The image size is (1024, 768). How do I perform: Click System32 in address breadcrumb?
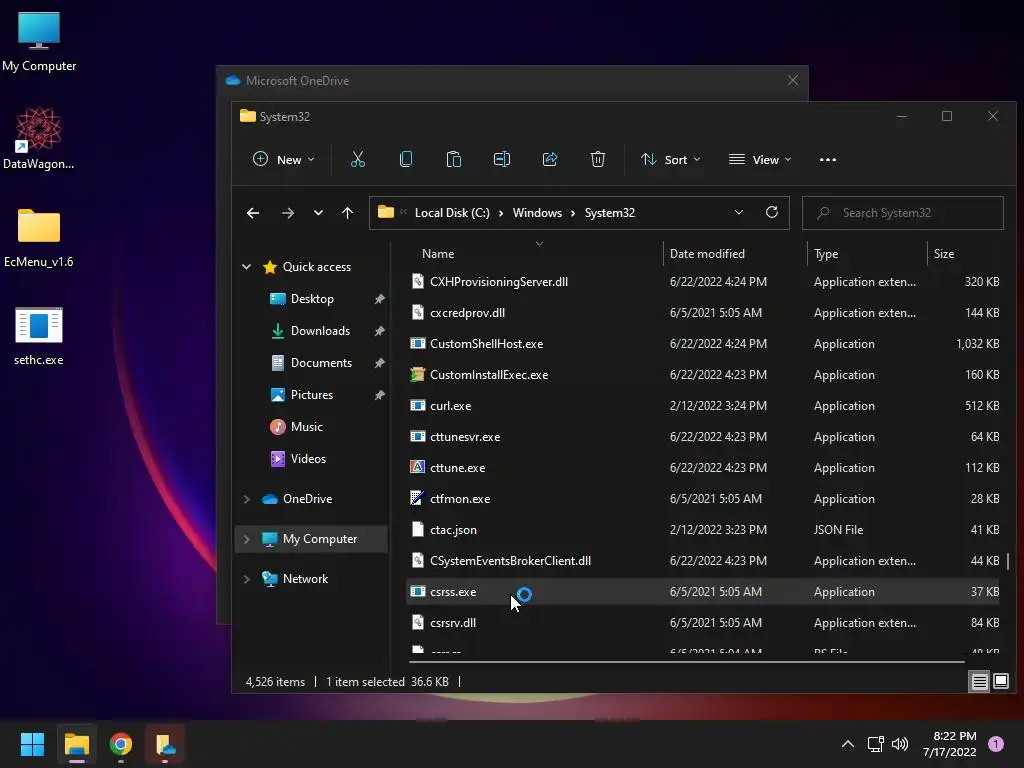609,213
